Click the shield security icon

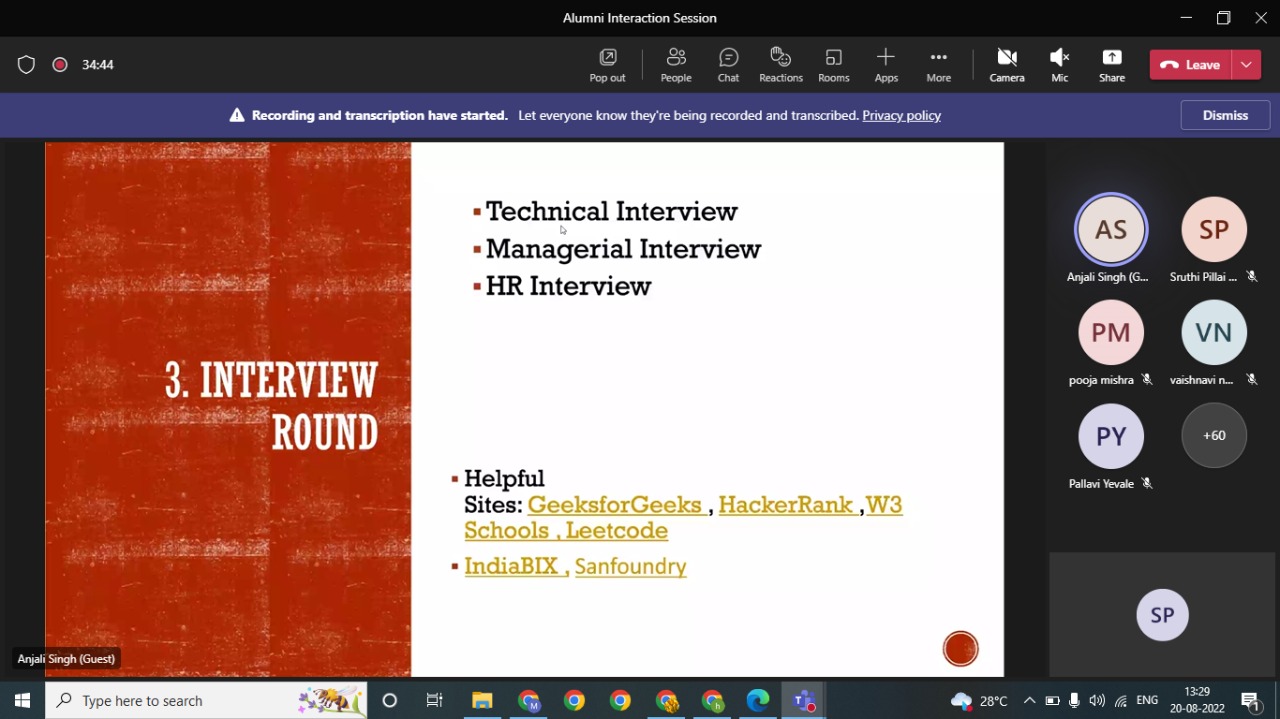click(x=27, y=65)
